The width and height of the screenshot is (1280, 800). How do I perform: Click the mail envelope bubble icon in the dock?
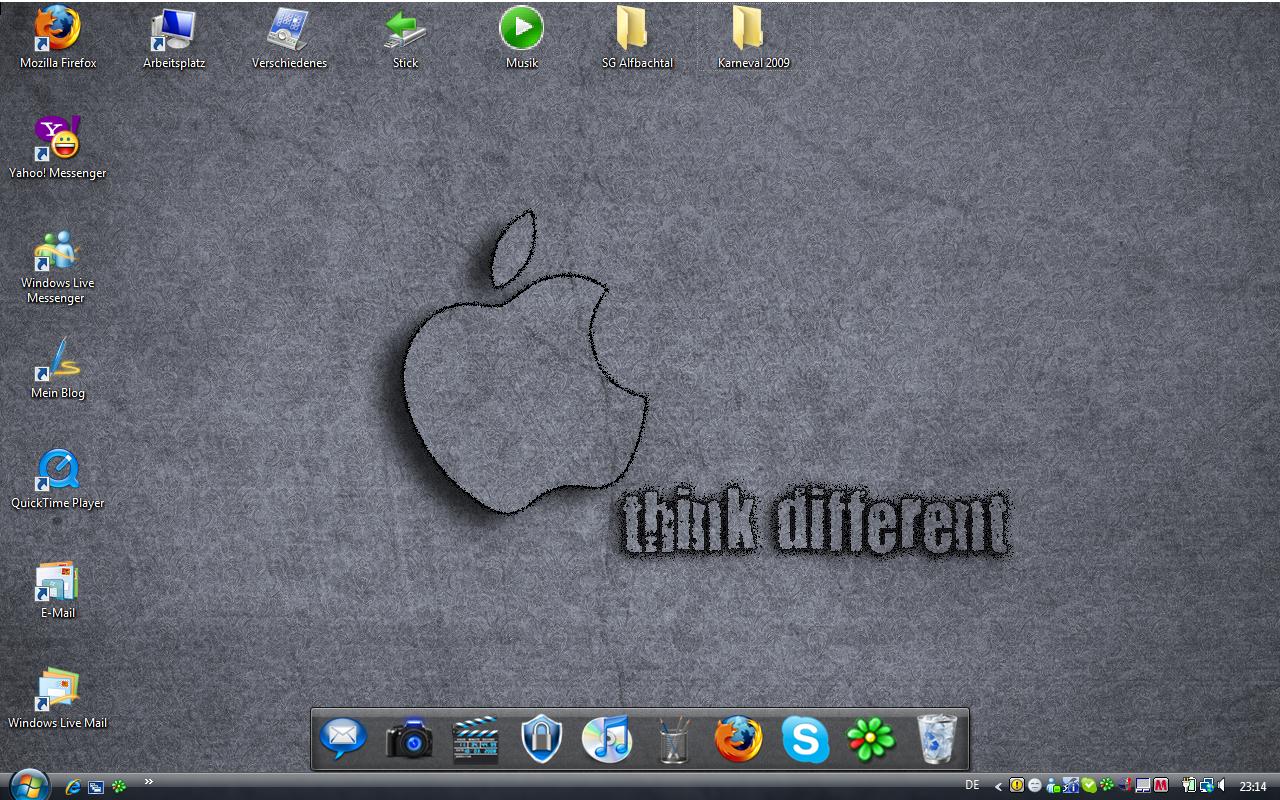(x=343, y=740)
